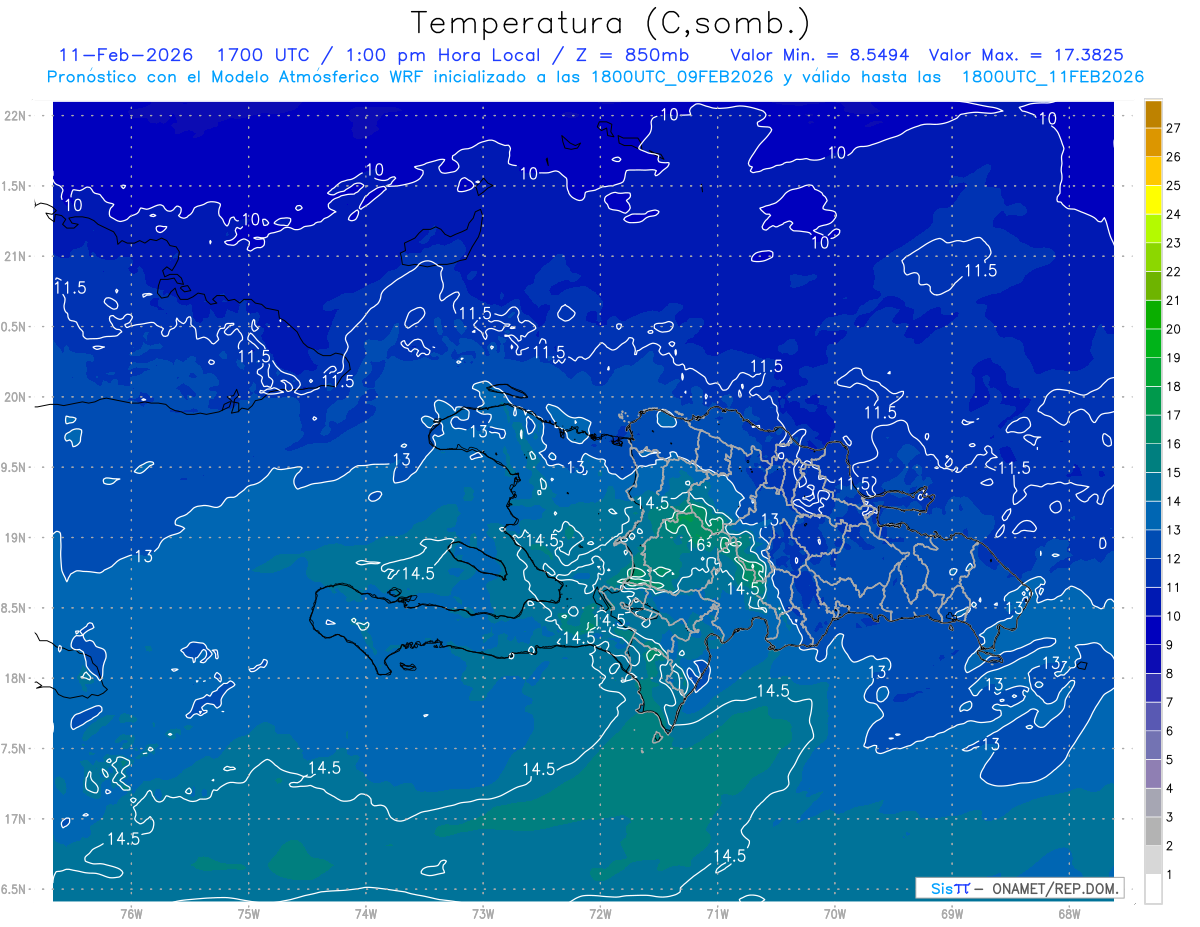Viewport: 1200px width, 927px height.
Task: Click the "70W" longitude axis label
Action: pos(835,913)
